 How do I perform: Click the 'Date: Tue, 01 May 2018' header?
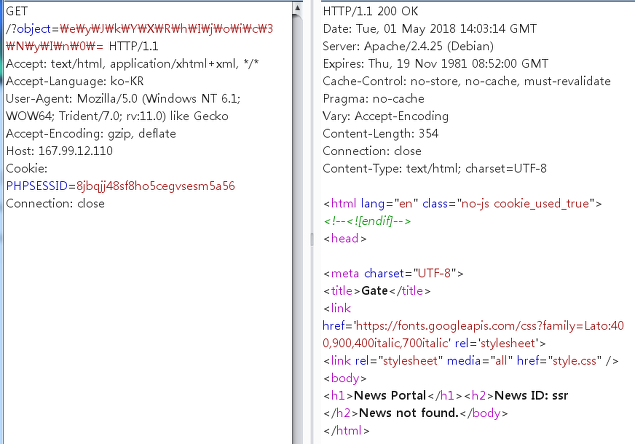click(x=430, y=29)
